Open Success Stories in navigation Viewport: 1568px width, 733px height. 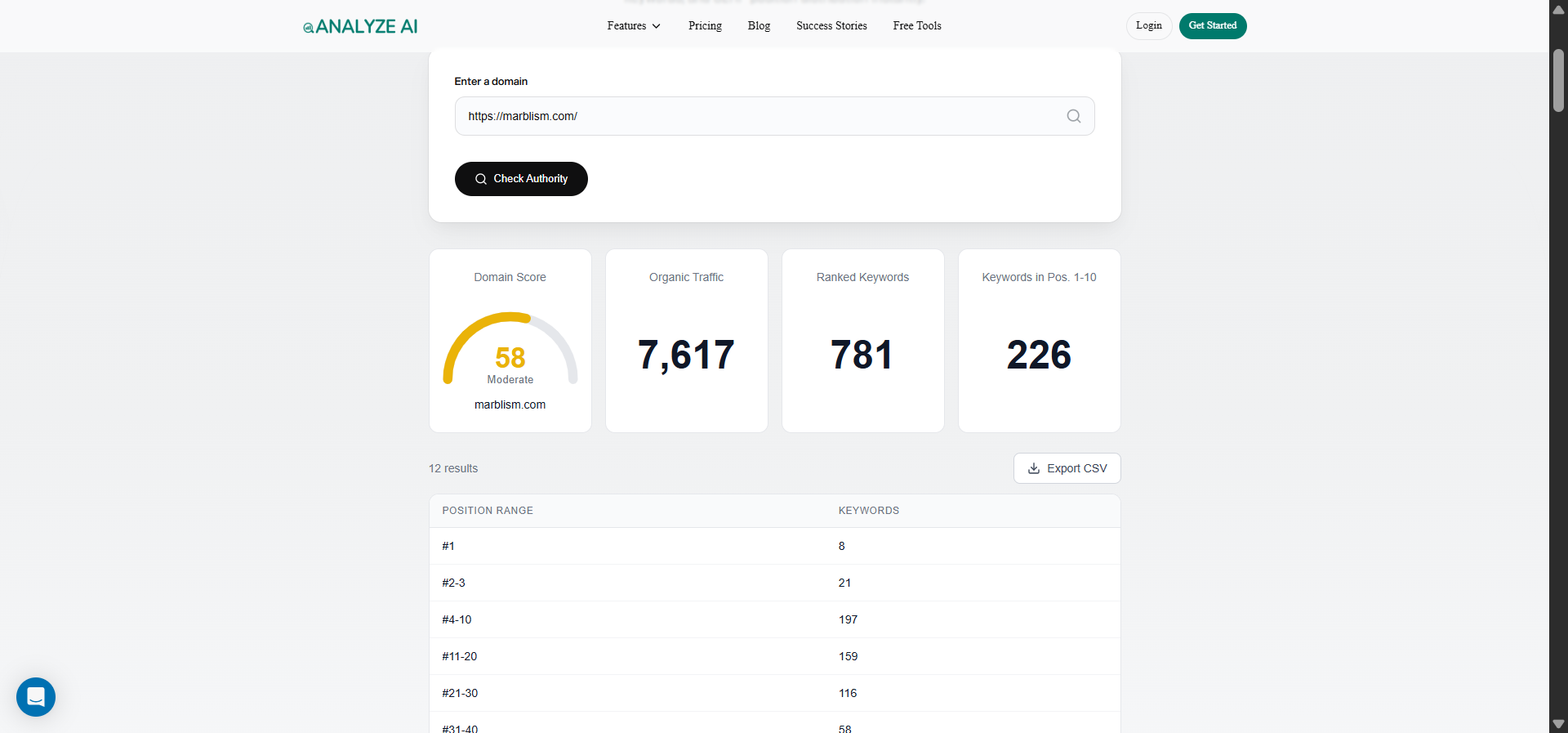click(x=831, y=26)
